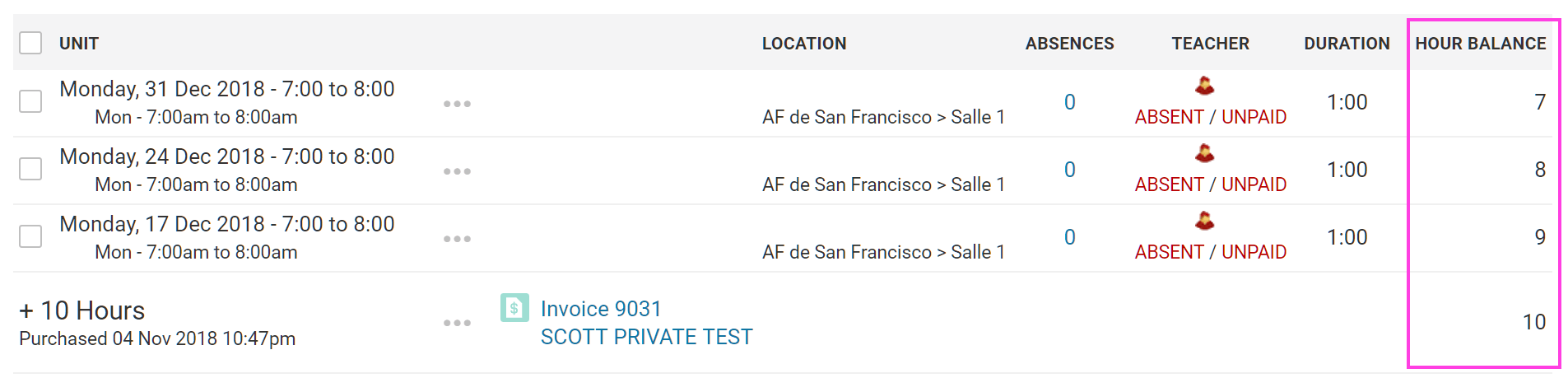Click teacher icon for 31 Dec 2018 row

pos(1204,86)
